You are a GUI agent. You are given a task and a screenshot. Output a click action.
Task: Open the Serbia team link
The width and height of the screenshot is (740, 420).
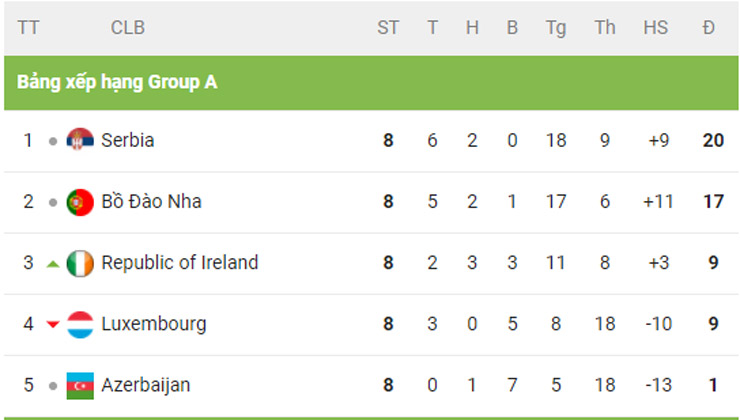128,141
